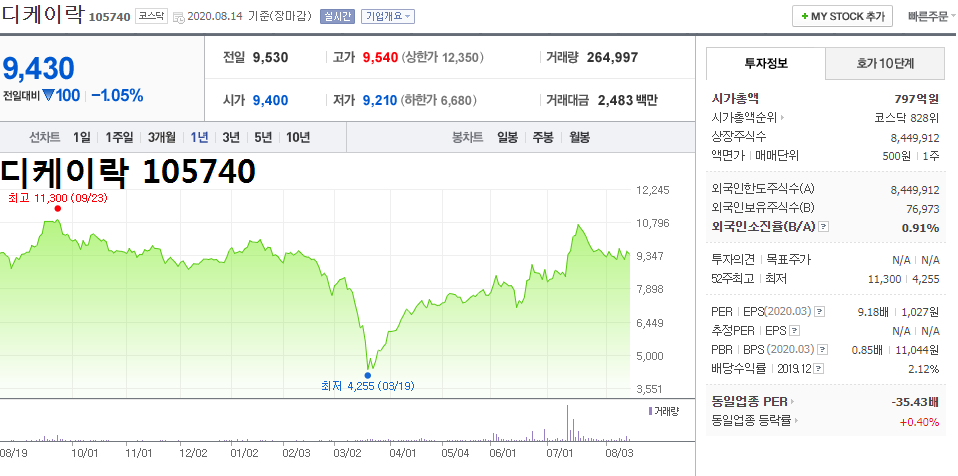Open the 기업개요 dropdown
The width and height of the screenshot is (958, 476).
(x=387, y=16)
